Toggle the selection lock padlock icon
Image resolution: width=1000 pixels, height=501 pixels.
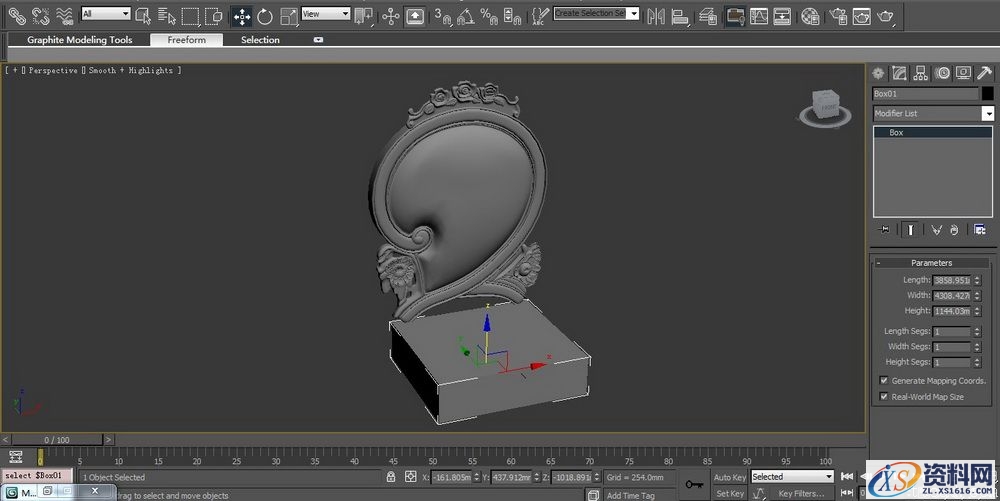pos(391,477)
